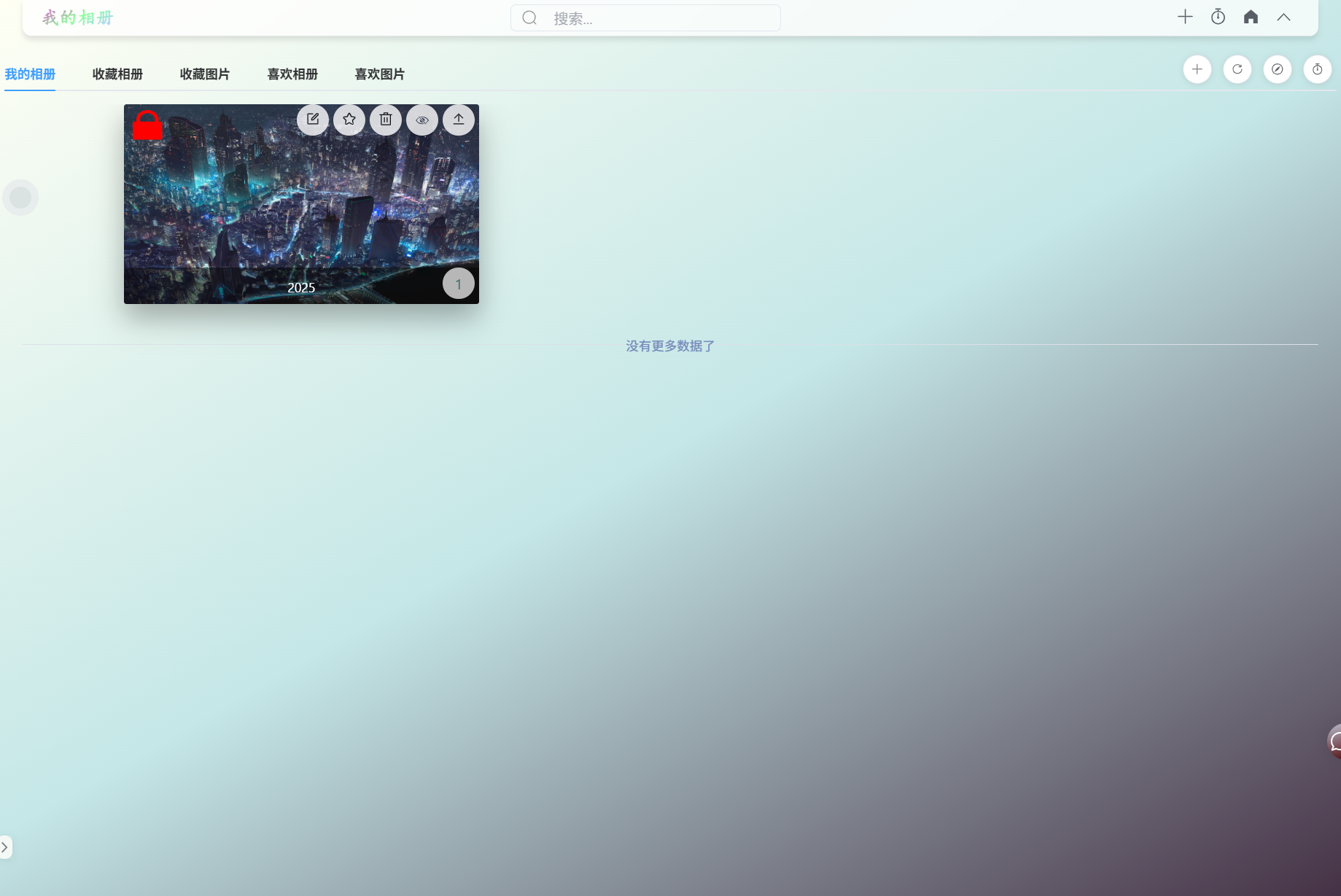Image resolution: width=1341 pixels, height=896 pixels.
Task: Click the red lock icon on album
Action: [x=147, y=125]
